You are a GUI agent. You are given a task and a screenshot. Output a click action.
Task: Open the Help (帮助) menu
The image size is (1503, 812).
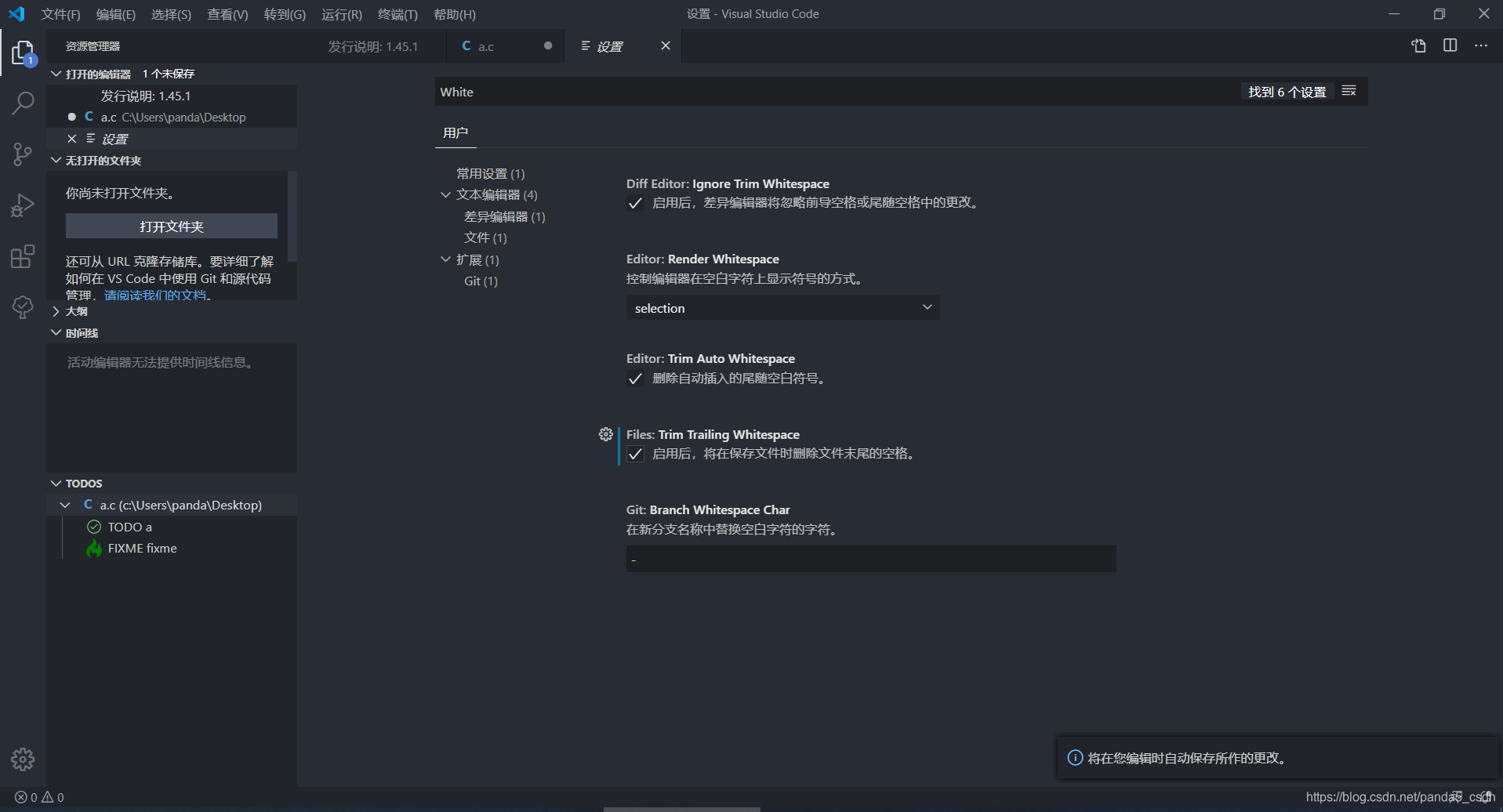click(455, 14)
